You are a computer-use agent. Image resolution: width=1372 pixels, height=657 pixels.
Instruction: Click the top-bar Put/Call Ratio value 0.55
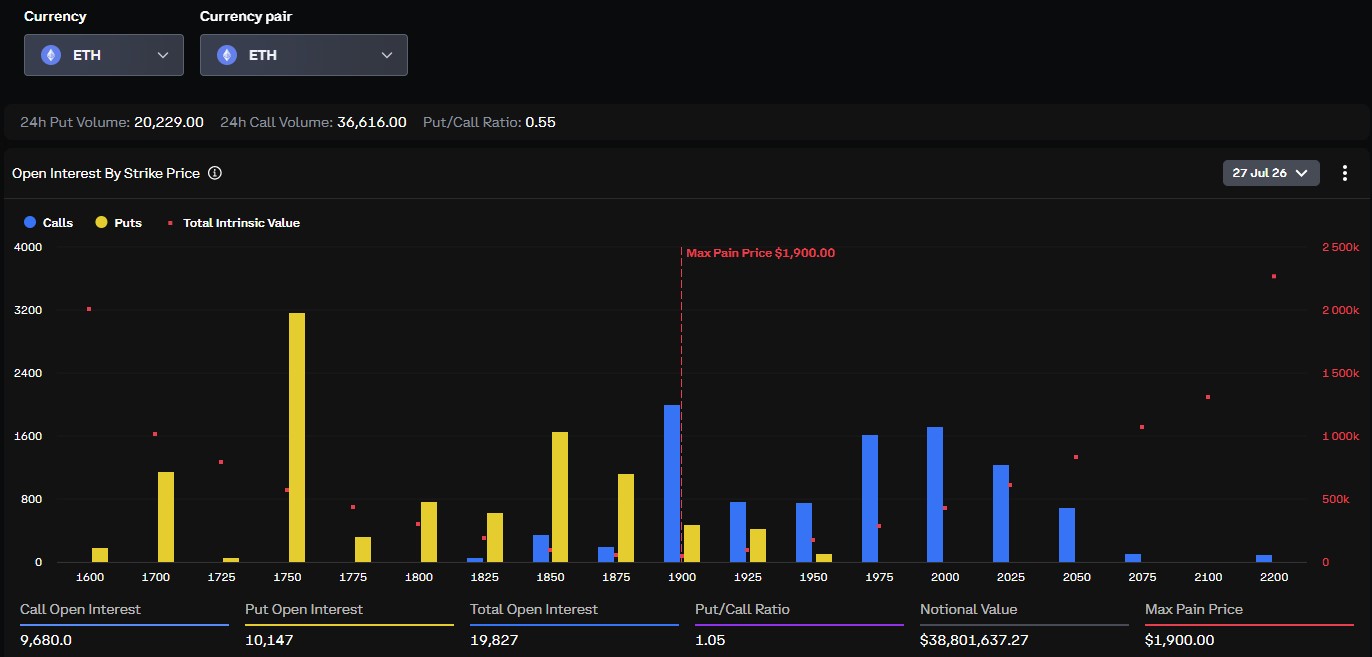click(x=540, y=122)
